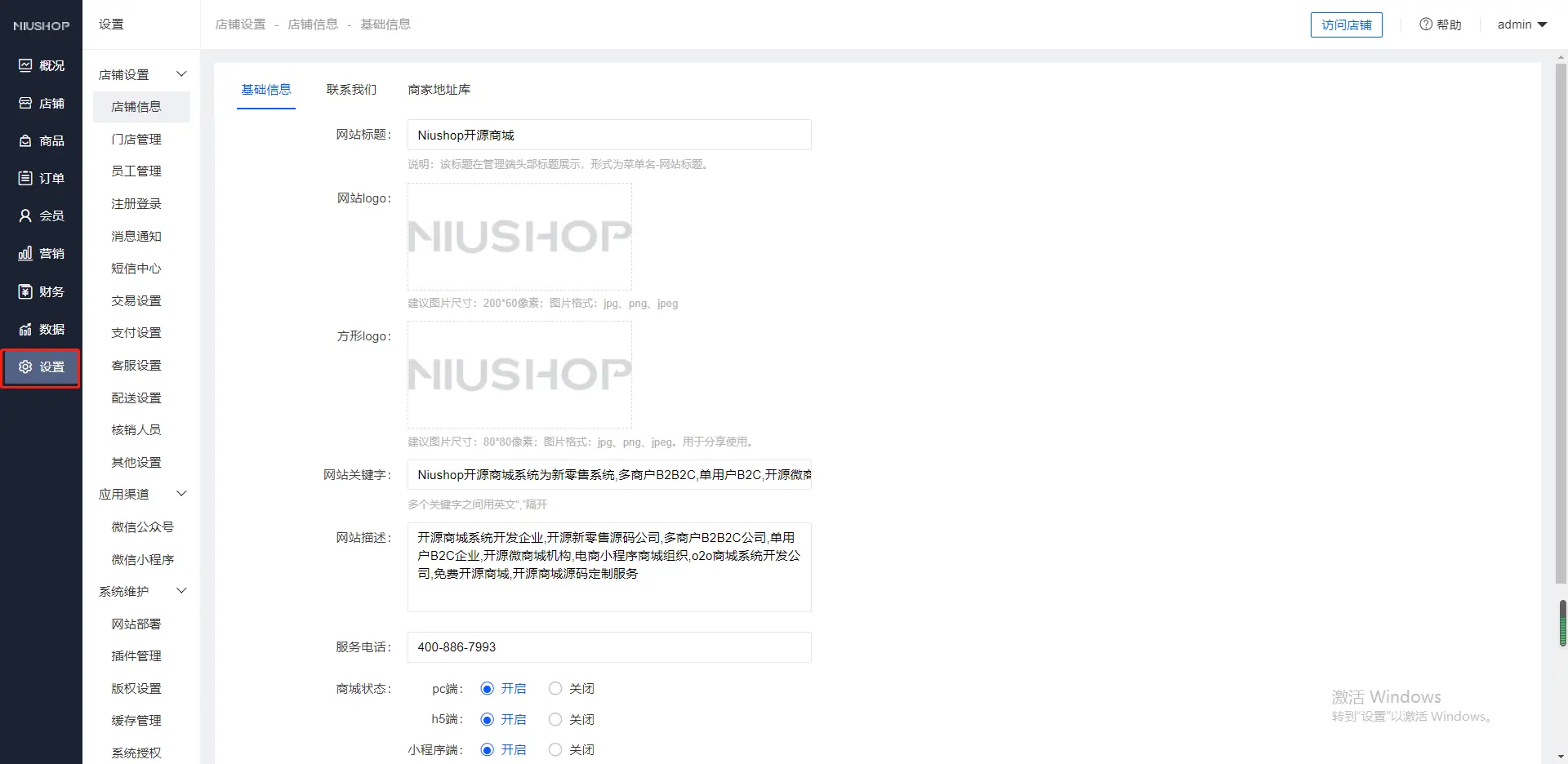Click the help (帮助) question mark icon
This screenshot has width=1568, height=764.
tap(1426, 24)
